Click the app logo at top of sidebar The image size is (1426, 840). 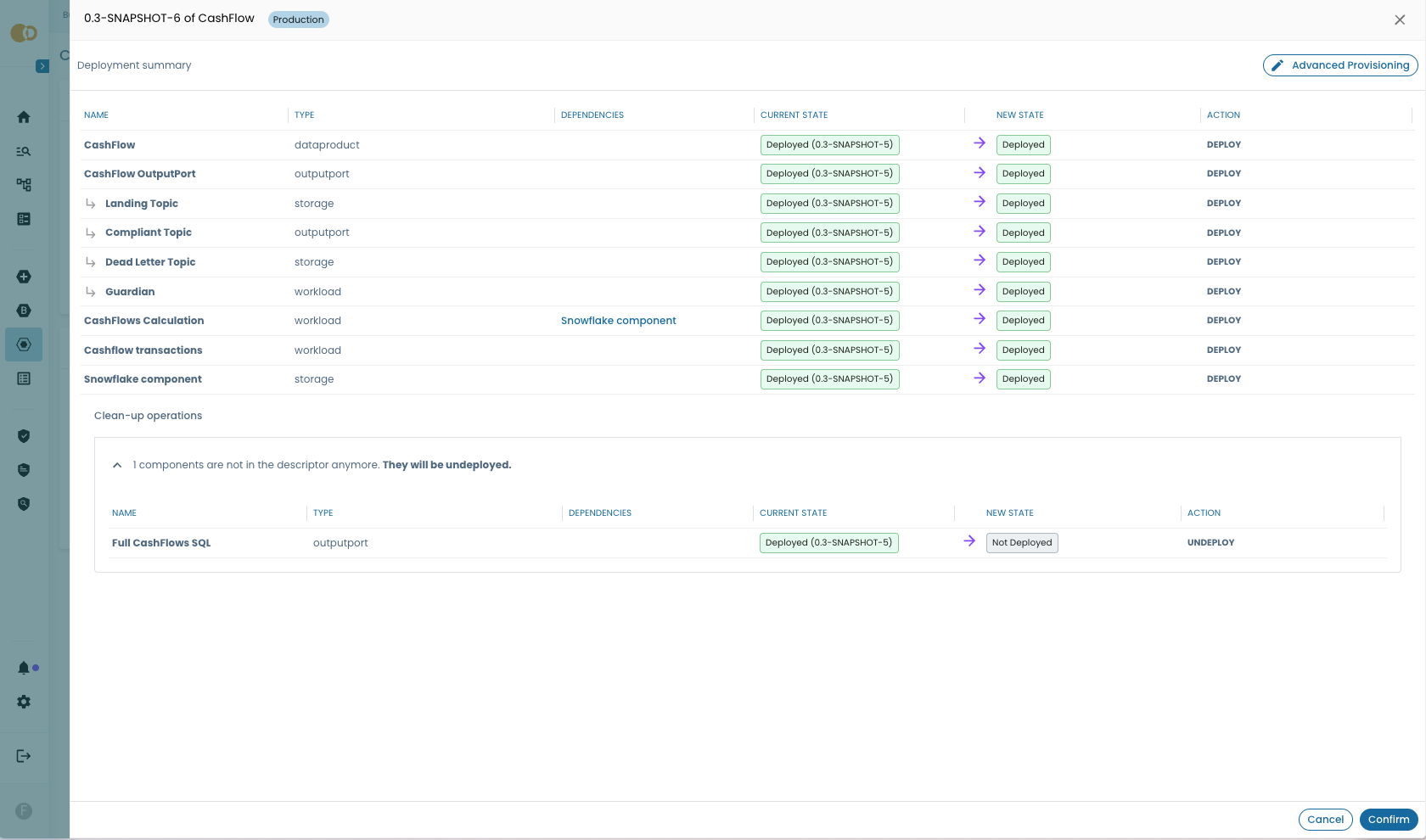pos(24,33)
